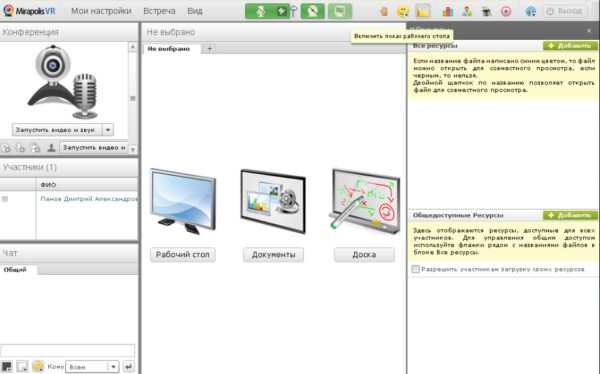Open dropdown arrow next to Запустить видео и звук
600x374 pixels.
point(108,130)
